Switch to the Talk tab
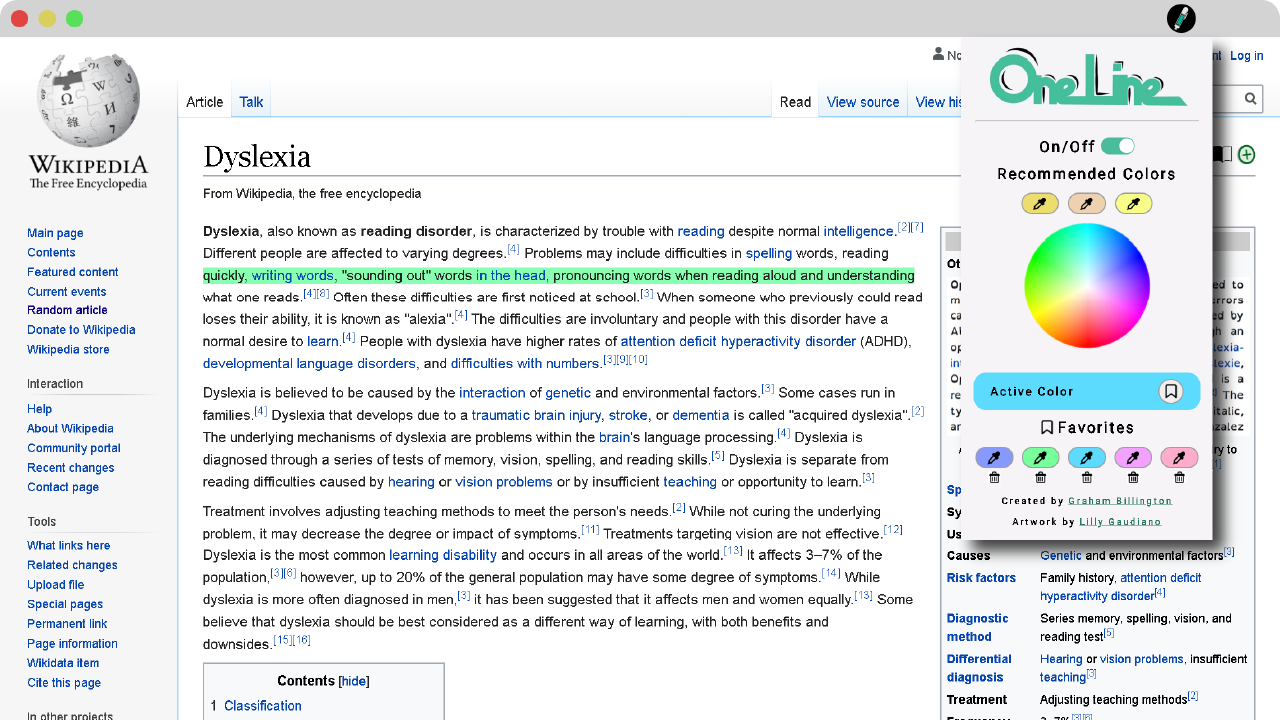Image resolution: width=1280 pixels, height=720 pixels. [250, 101]
